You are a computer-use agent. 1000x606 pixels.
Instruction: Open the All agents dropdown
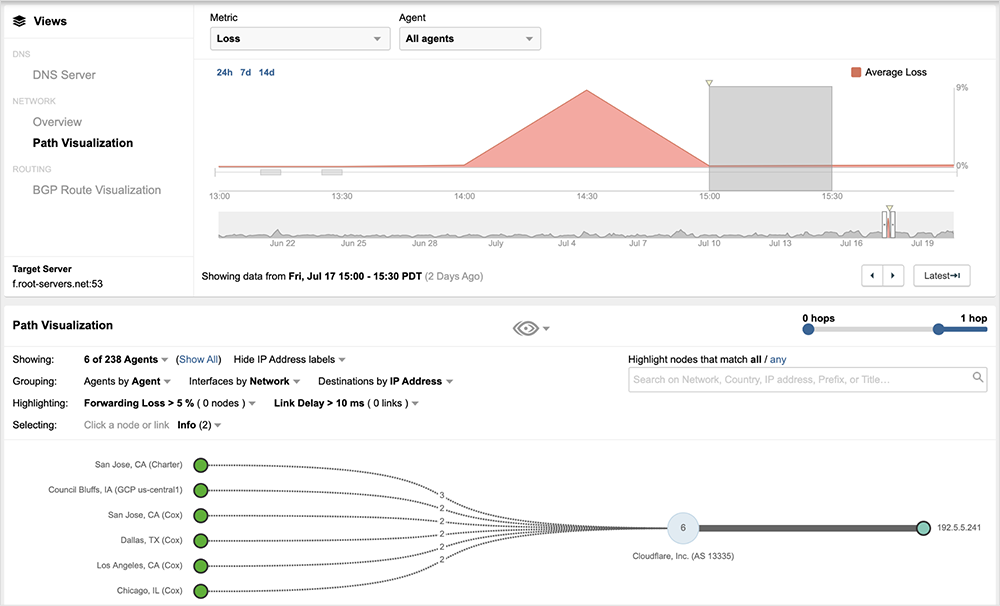click(470, 39)
